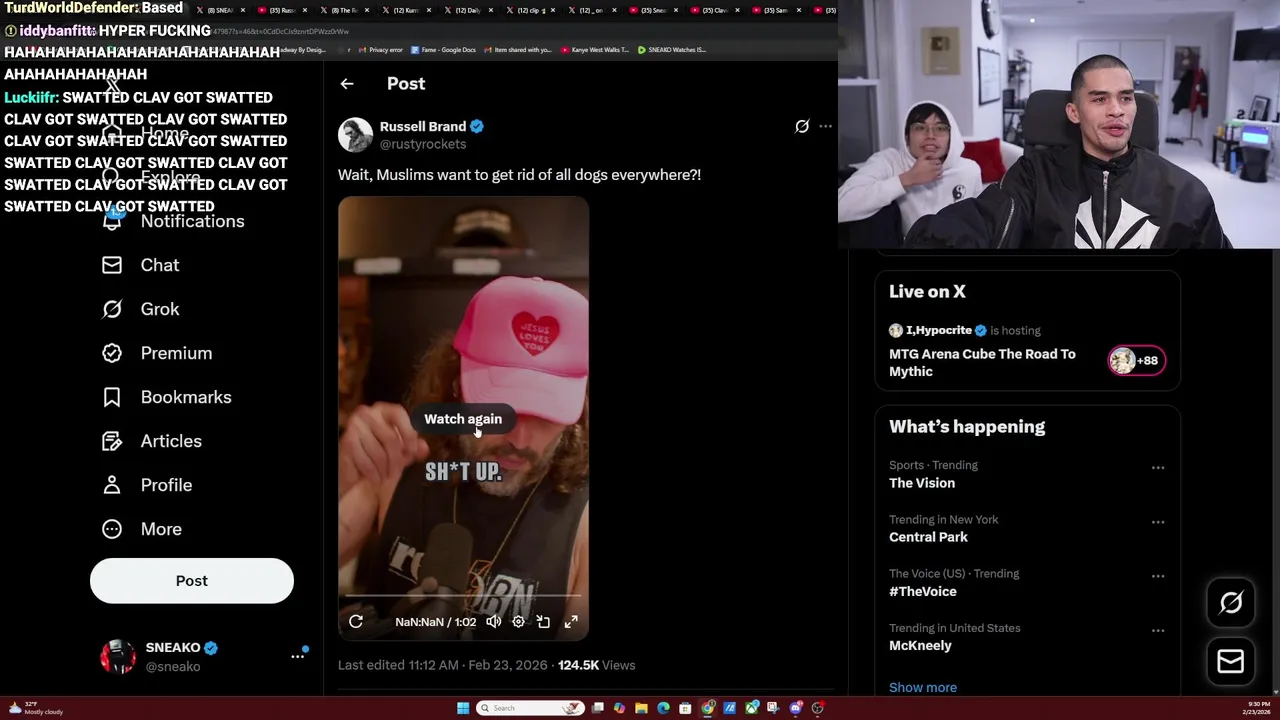Click Watch again on the video
Viewport: 1280px width, 720px height.
[463, 419]
